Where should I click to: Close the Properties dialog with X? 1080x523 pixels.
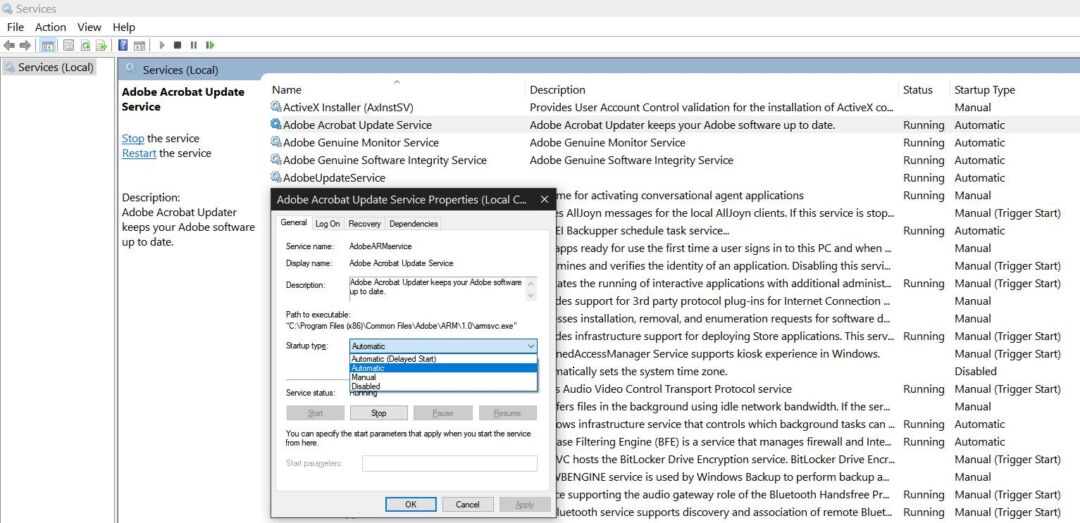(x=543, y=200)
